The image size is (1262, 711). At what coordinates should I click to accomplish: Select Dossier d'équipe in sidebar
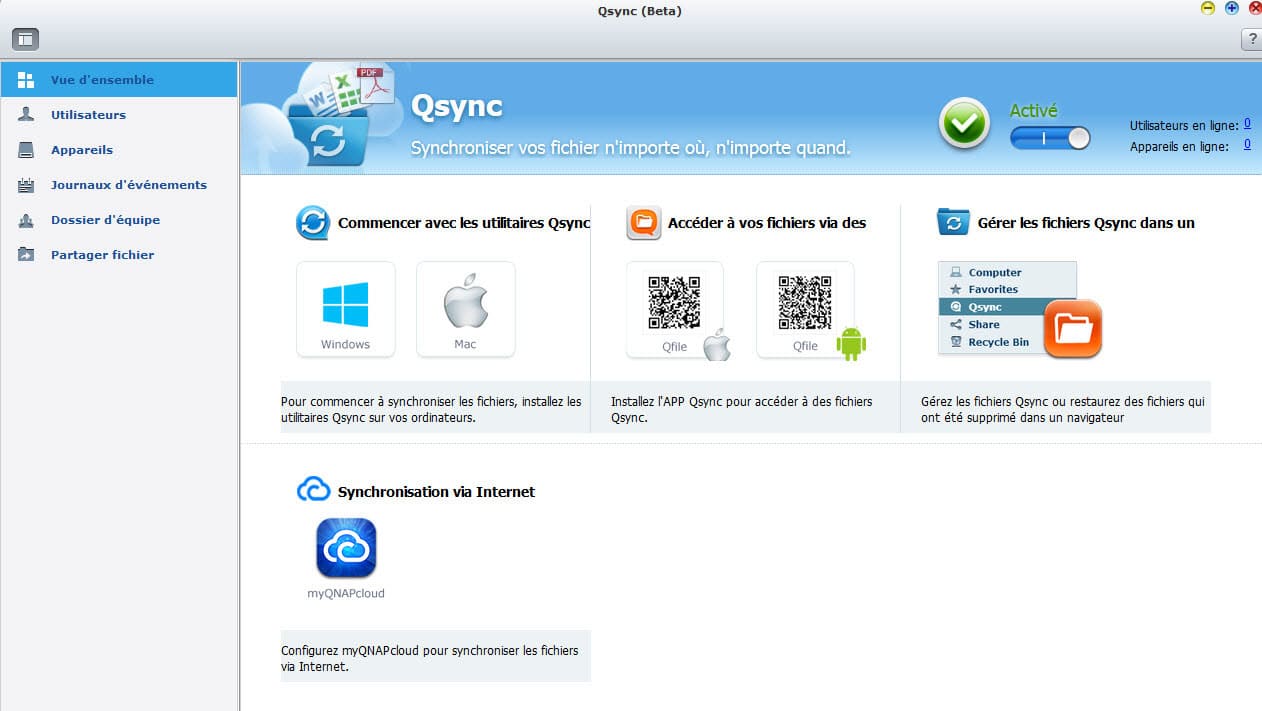(x=105, y=220)
